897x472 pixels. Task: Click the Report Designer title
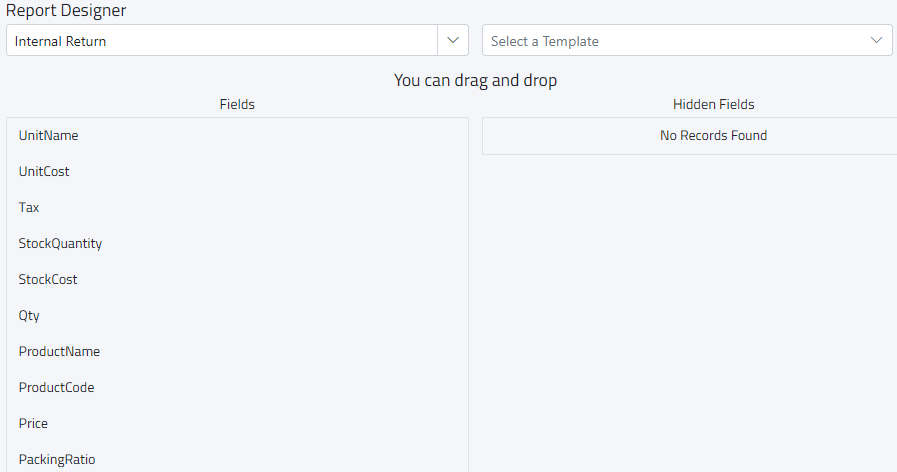click(66, 11)
